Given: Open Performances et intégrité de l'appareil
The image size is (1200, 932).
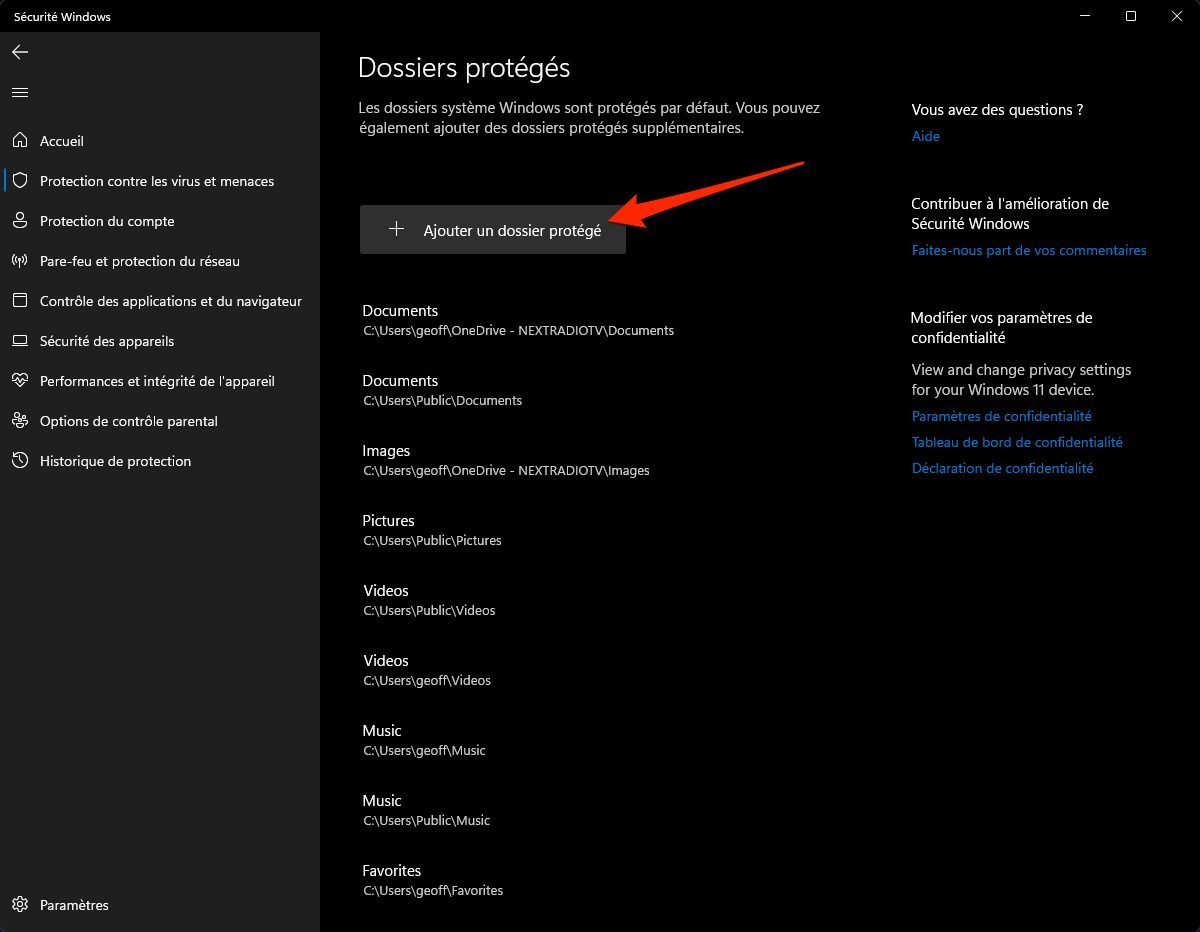Looking at the screenshot, I should click(x=160, y=381).
